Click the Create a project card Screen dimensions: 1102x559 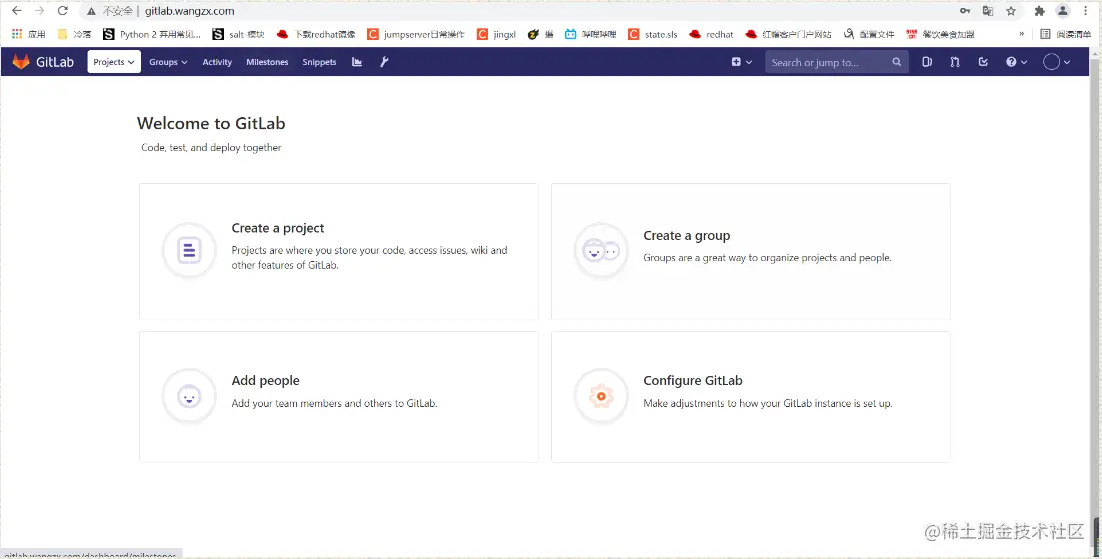pyautogui.click(x=339, y=252)
